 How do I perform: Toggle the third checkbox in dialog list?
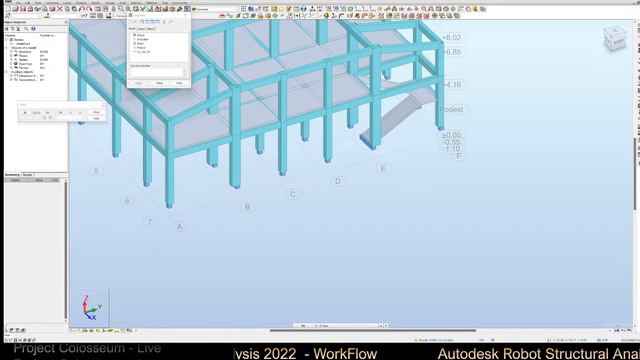134,43
